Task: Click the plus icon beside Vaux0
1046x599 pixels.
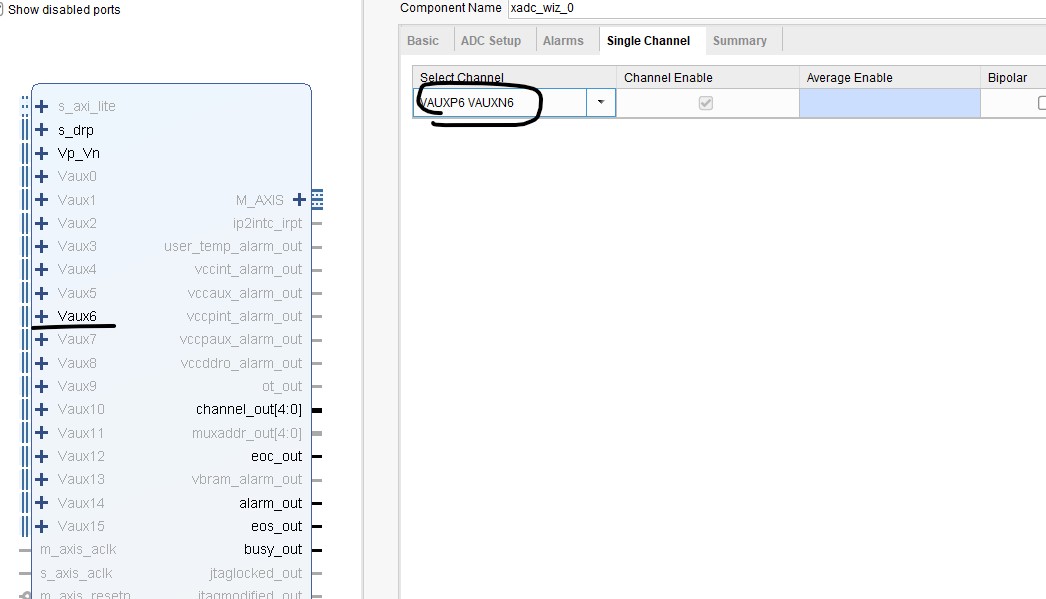Action: (x=41, y=177)
